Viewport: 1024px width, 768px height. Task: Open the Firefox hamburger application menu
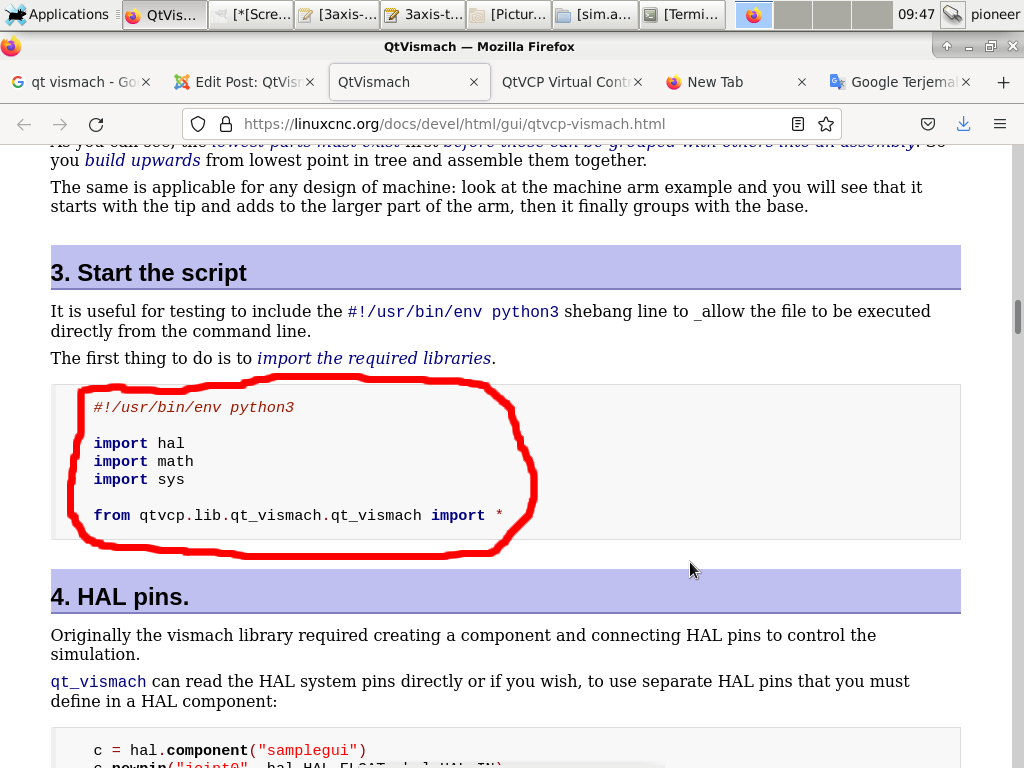pyautogui.click(x=999, y=124)
